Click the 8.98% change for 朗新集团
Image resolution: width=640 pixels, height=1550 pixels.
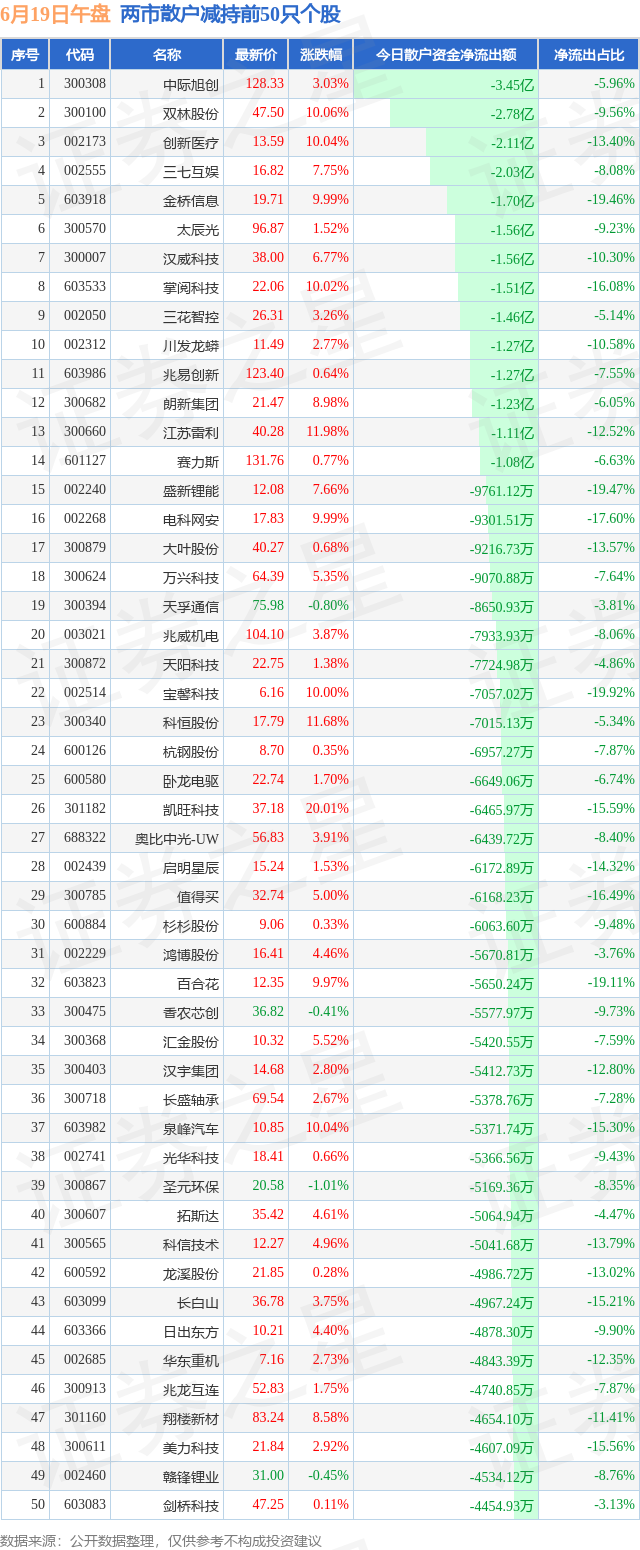(x=330, y=402)
